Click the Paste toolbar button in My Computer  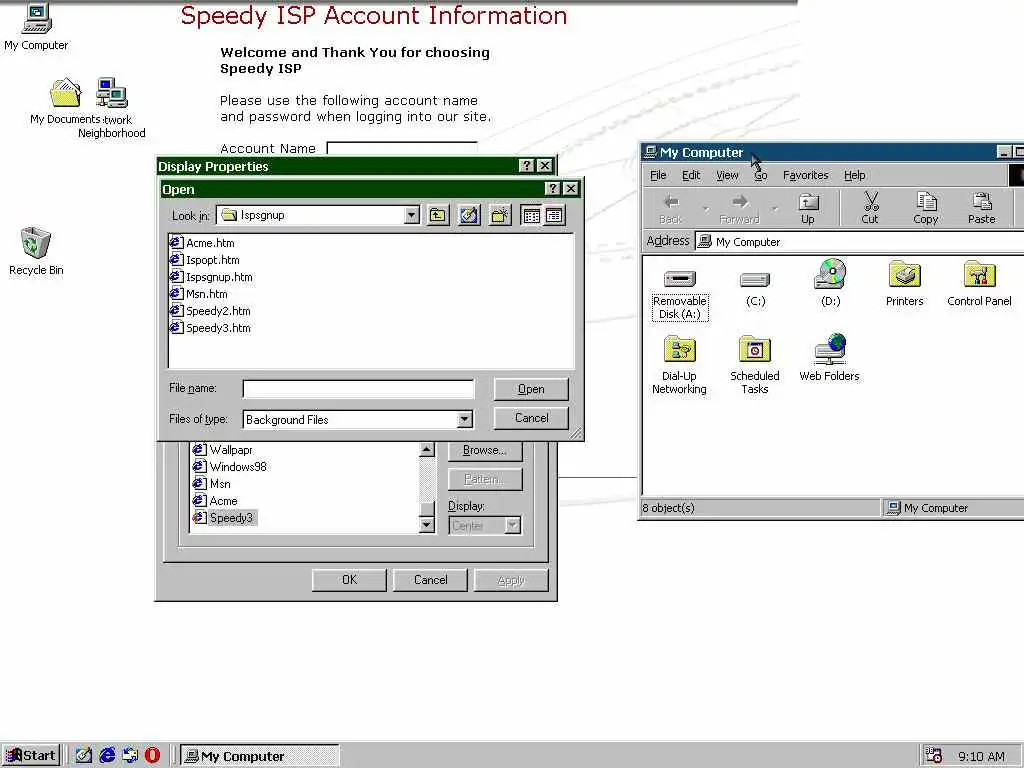(982, 208)
